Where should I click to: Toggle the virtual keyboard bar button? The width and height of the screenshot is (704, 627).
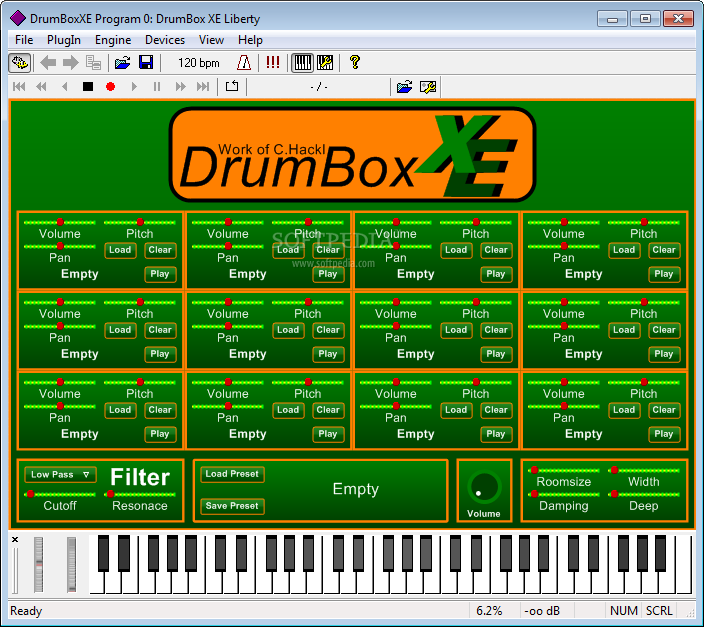point(302,62)
